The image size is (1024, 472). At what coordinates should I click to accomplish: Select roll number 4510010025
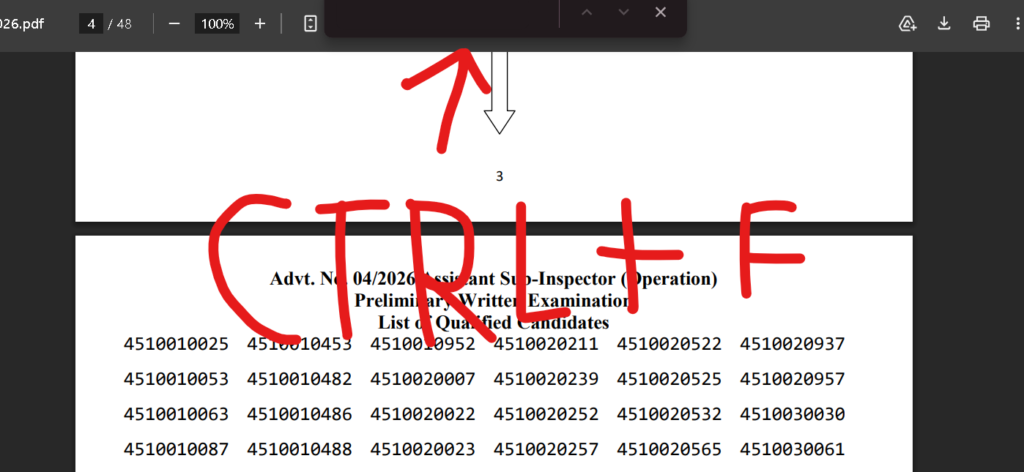coord(176,344)
